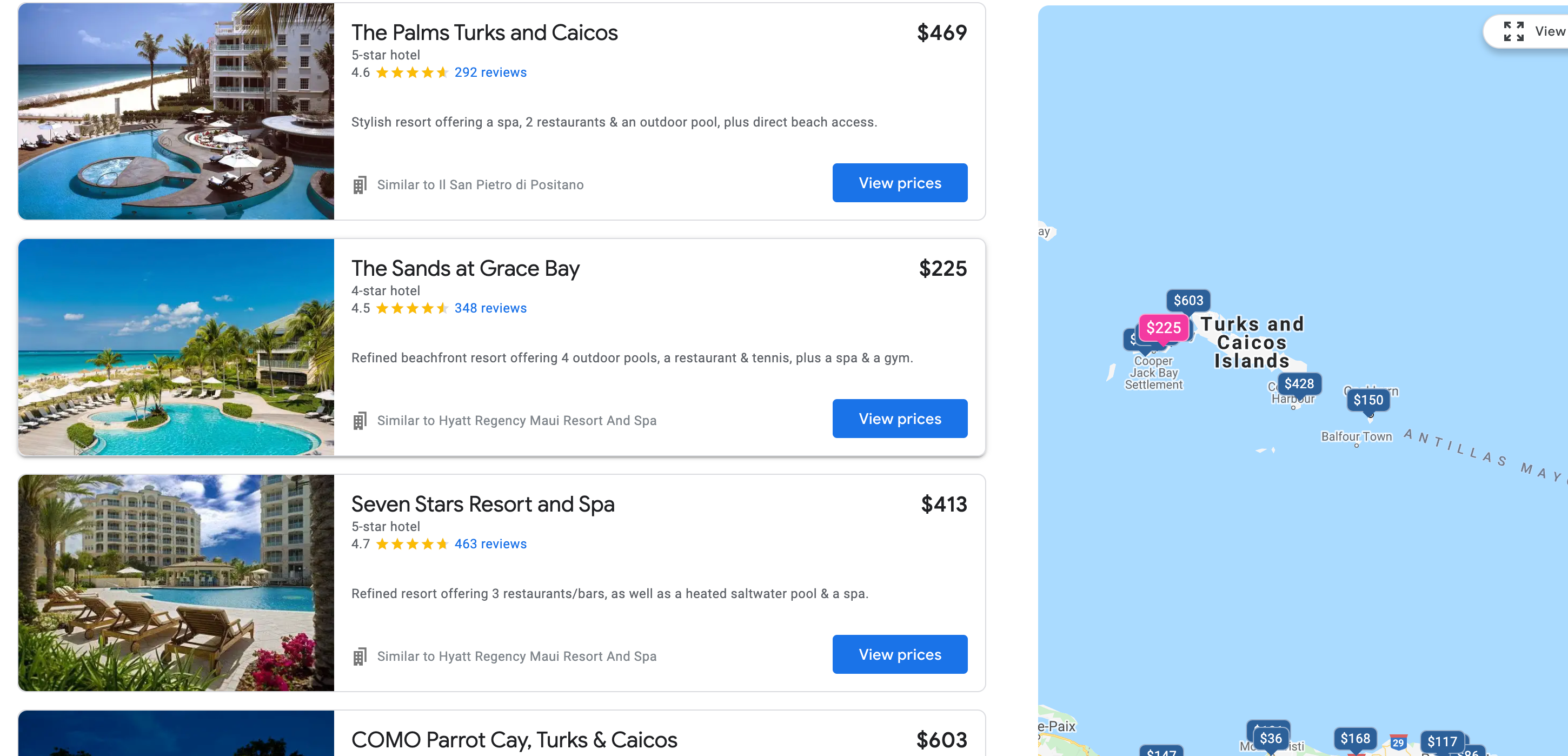The image size is (1568, 756).
Task: Click the fullscreen expand map icon
Action: [1513, 32]
